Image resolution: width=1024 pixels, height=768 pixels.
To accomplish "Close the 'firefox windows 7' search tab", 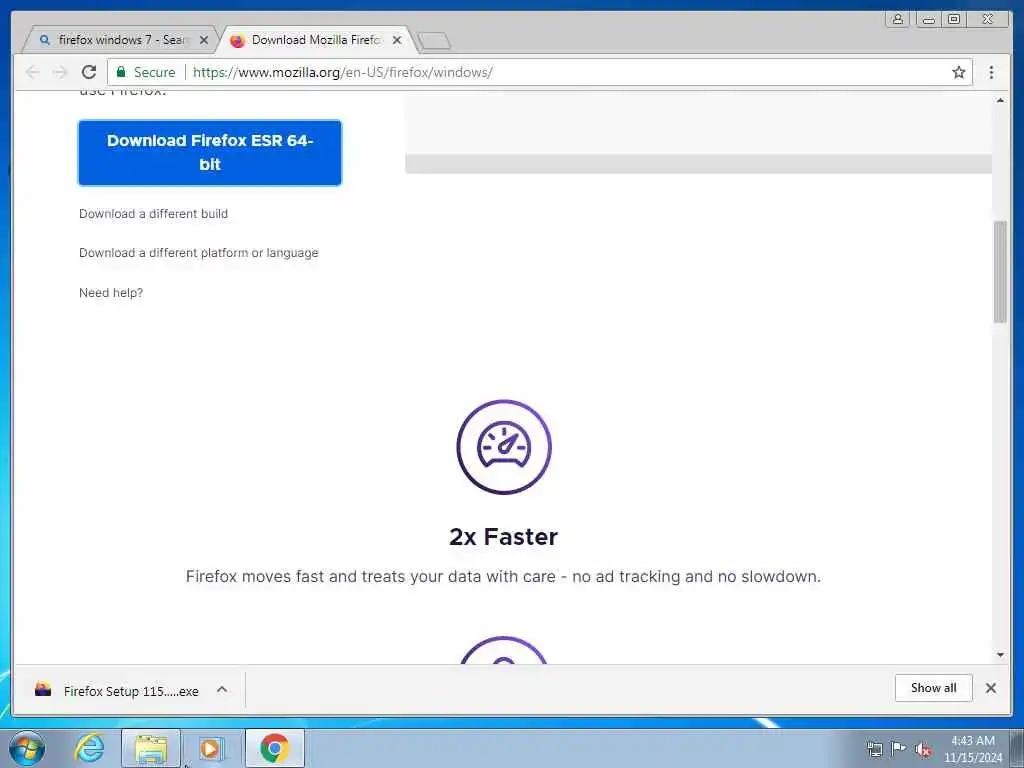I will coord(204,40).
